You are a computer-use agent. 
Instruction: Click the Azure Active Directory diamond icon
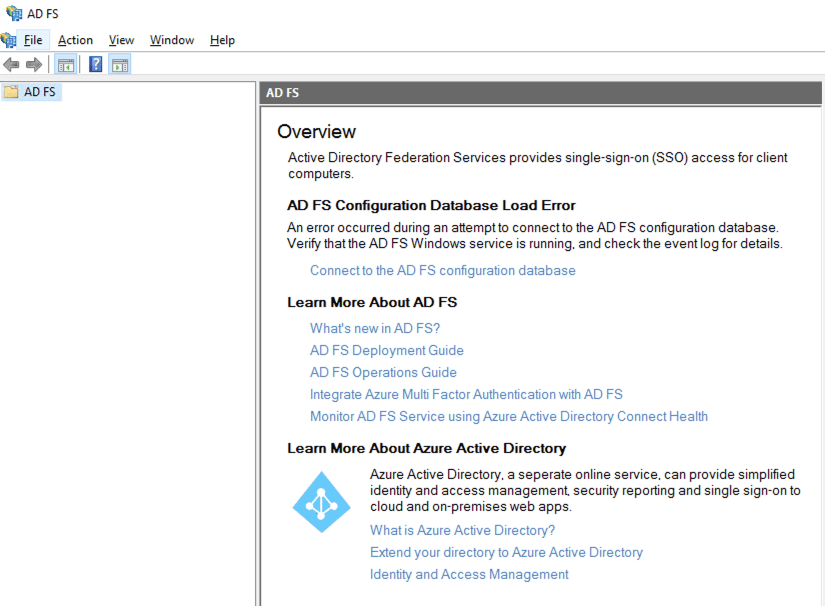321,502
